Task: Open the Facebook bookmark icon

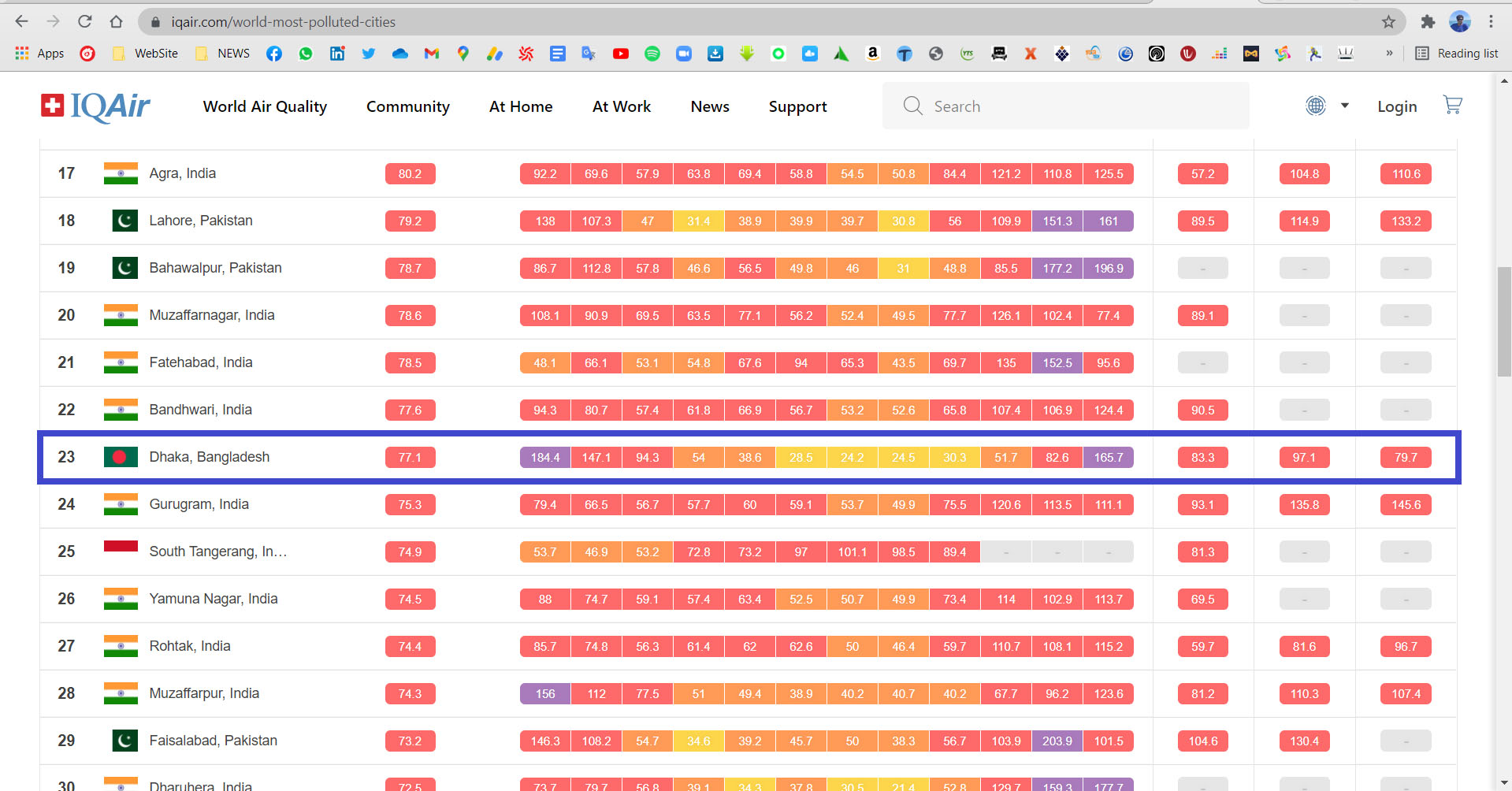Action: 274,54
